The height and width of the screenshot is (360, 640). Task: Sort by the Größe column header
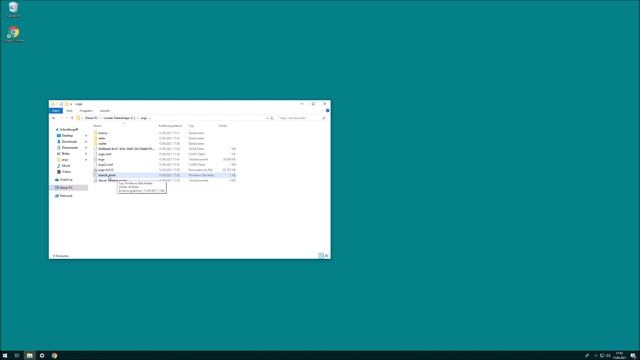coord(223,126)
